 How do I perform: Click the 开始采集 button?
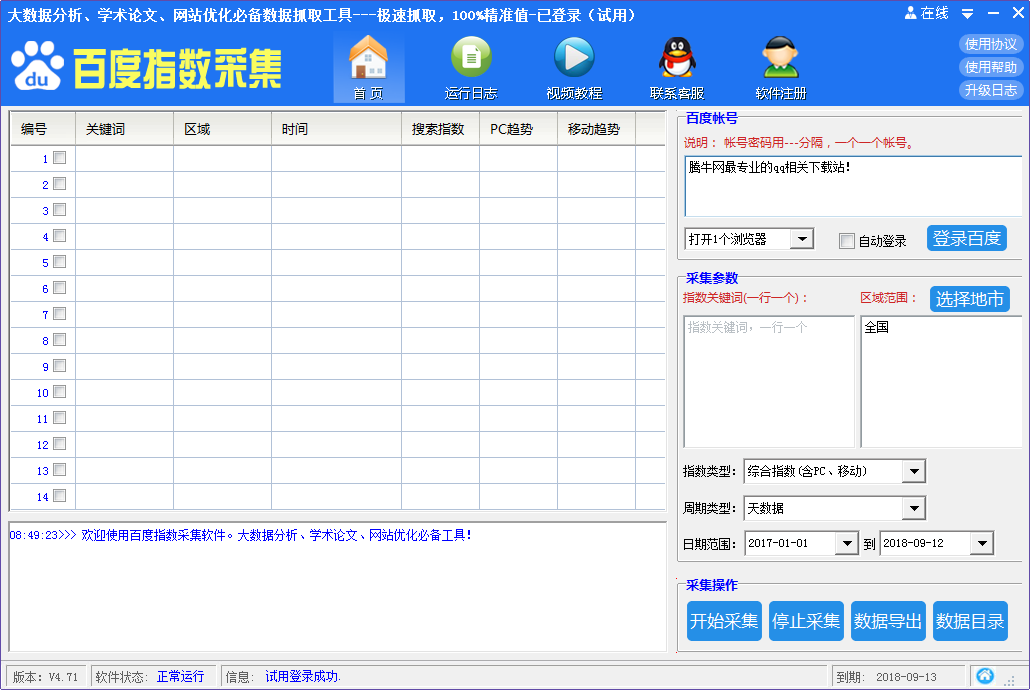coord(724,620)
